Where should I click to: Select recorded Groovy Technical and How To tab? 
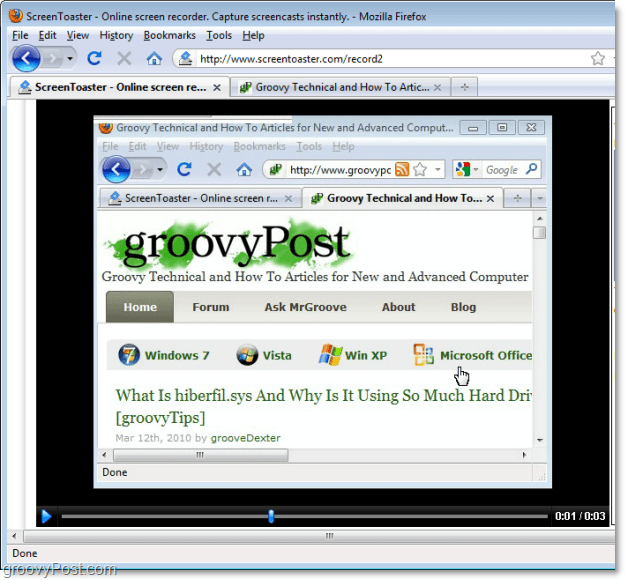[403, 198]
